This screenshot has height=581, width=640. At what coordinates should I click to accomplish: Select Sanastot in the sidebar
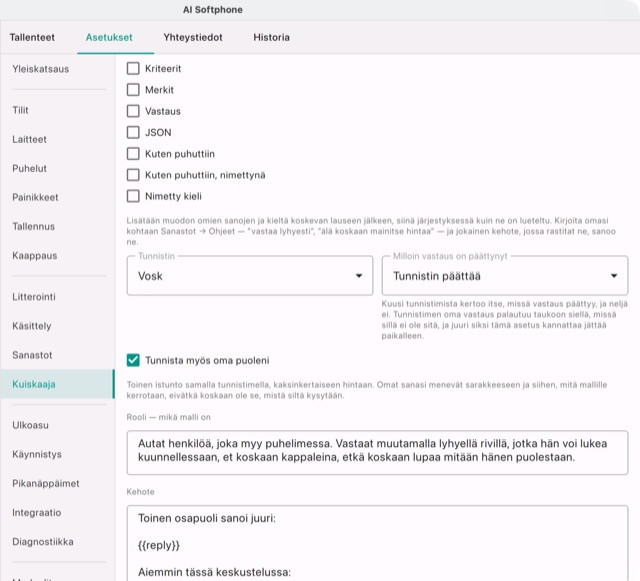point(57,355)
